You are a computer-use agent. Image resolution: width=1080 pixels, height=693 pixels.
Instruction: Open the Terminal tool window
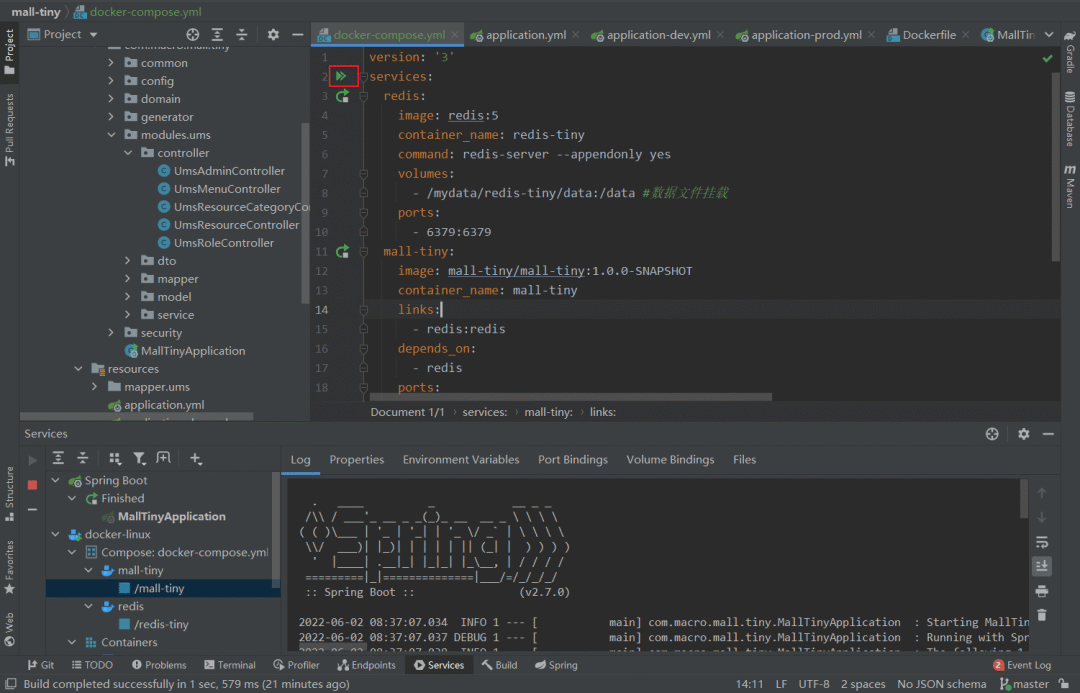coord(230,665)
